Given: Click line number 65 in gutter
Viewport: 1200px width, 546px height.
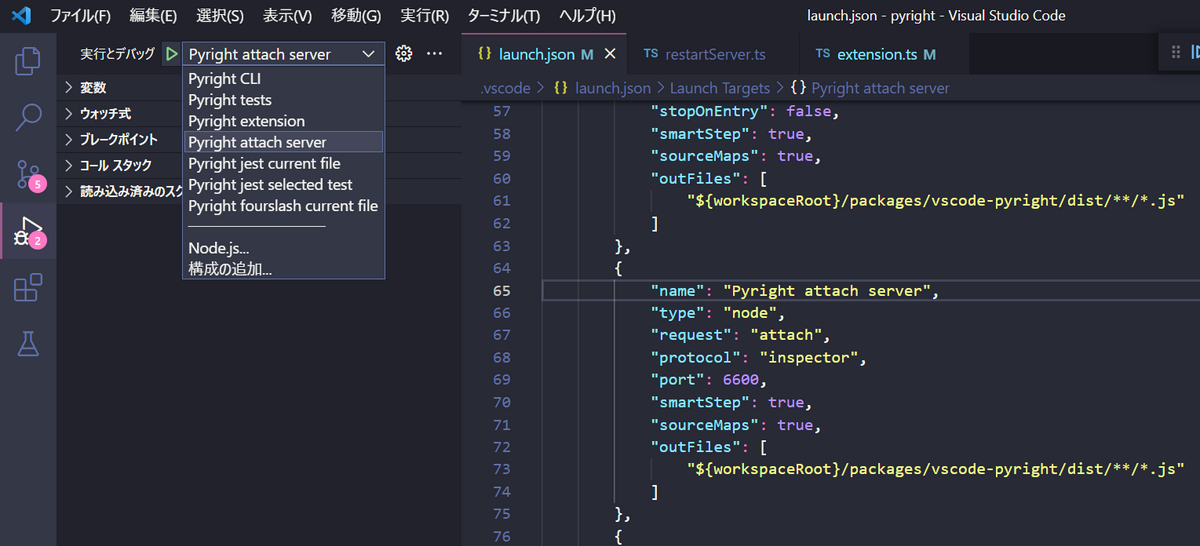Looking at the screenshot, I should click(501, 291).
